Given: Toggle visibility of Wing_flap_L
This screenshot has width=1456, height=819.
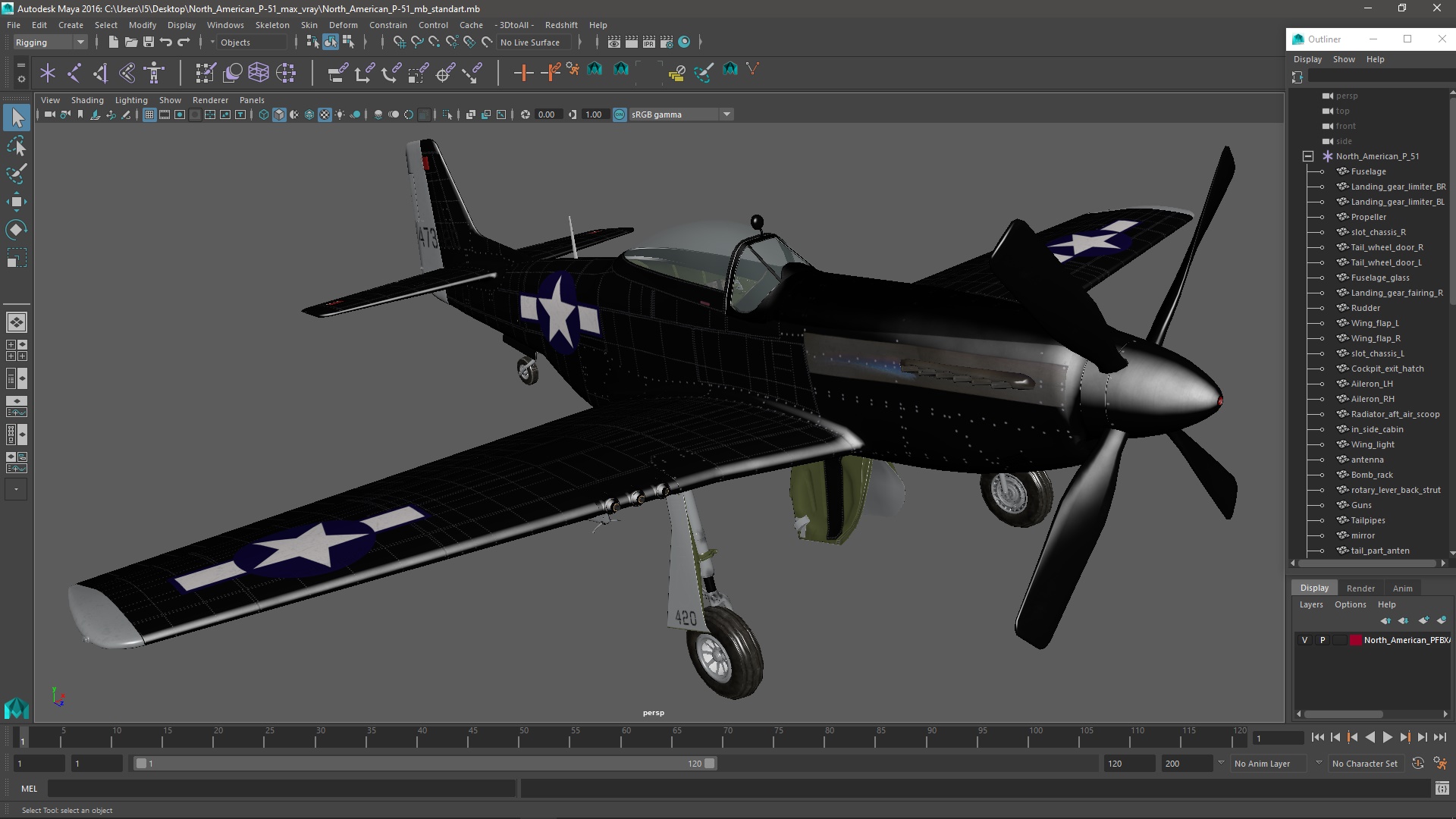Looking at the screenshot, I should pyautogui.click(x=1323, y=322).
